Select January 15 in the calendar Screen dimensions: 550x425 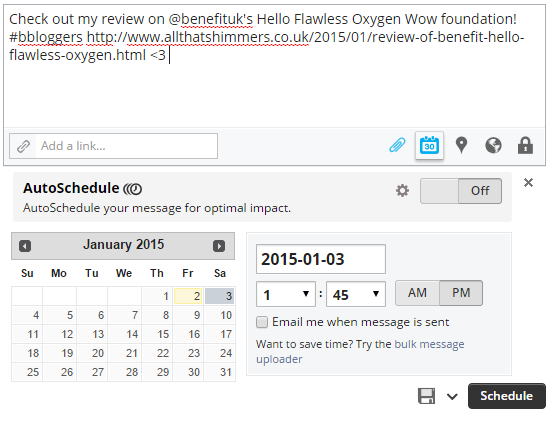click(x=158, y=334)
